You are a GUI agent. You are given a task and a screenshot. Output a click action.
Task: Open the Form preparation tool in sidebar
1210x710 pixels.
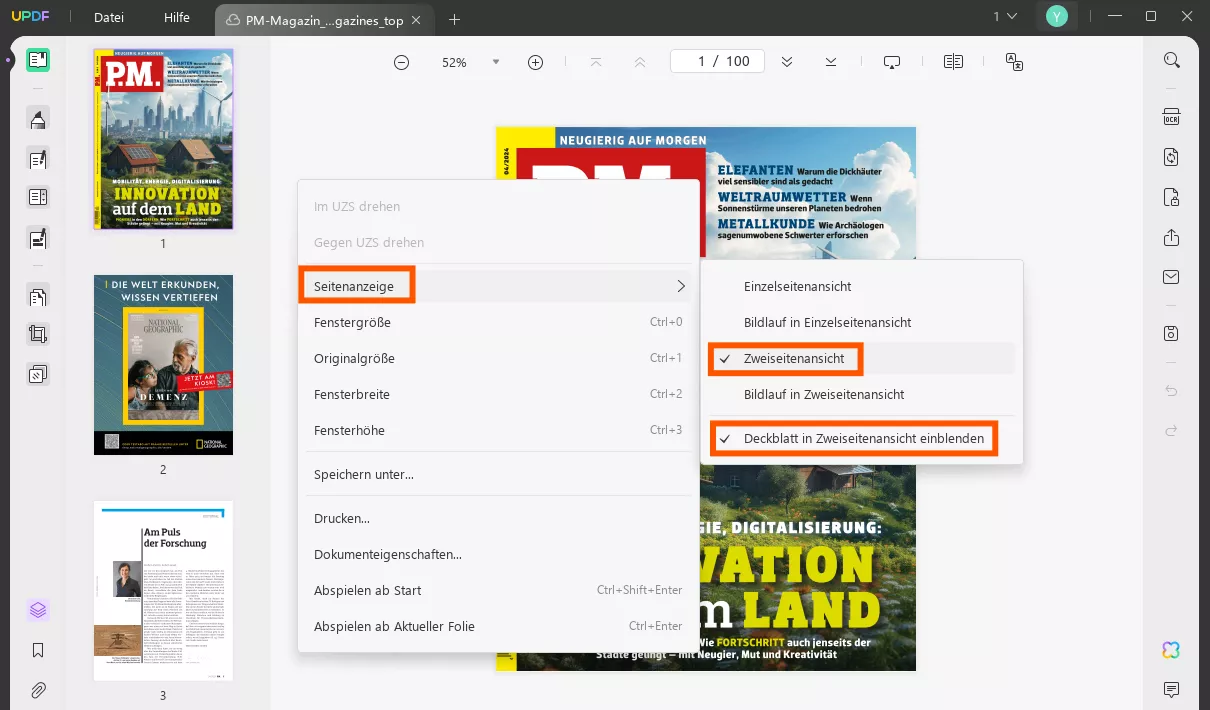[38, 198]
